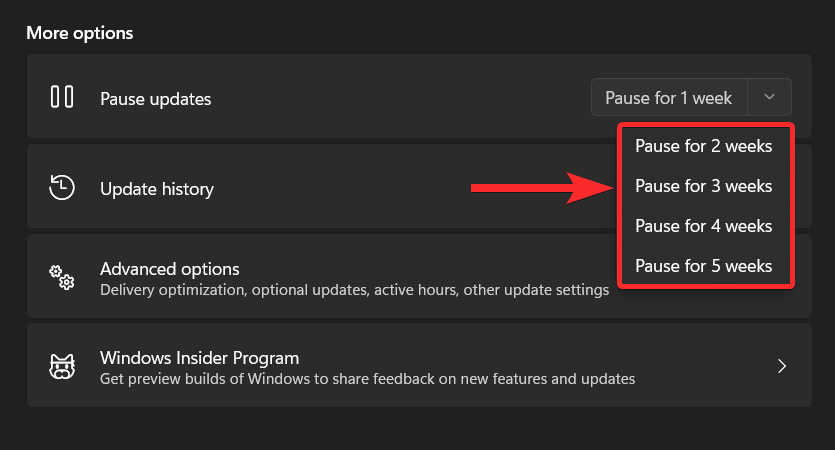Click the Pause updates label text
This screenshot has width=835, height=450.
click(x=155, y=99)
